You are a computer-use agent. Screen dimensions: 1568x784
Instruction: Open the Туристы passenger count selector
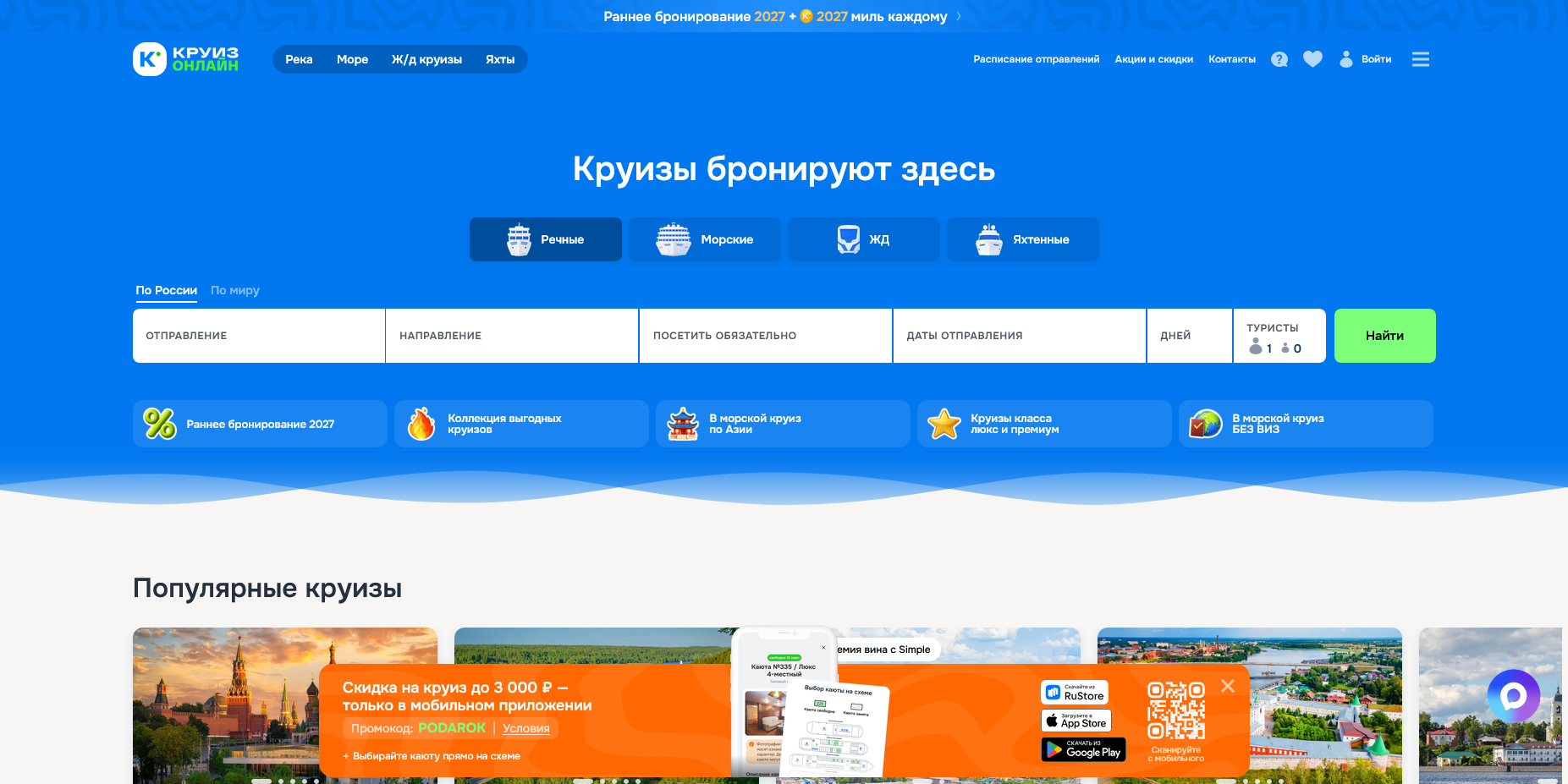tap(1279, 336)
